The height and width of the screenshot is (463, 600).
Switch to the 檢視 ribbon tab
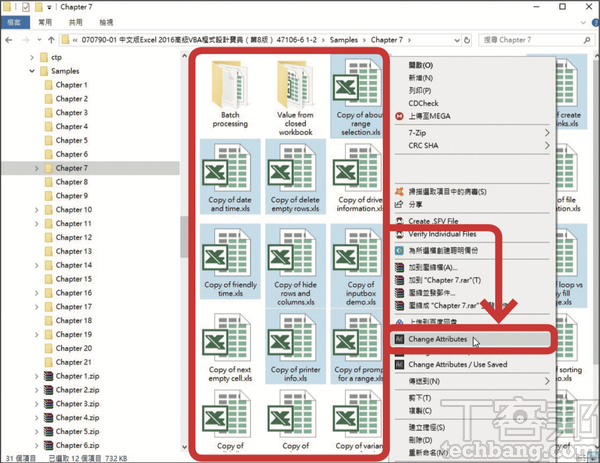tap(106, 23)
